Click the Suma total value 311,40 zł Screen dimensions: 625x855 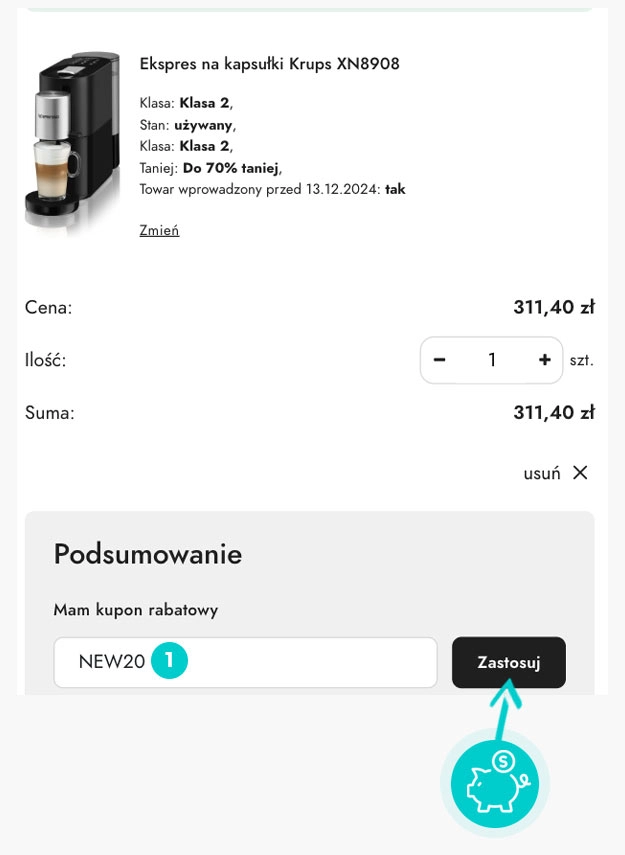tap(553, 412)
